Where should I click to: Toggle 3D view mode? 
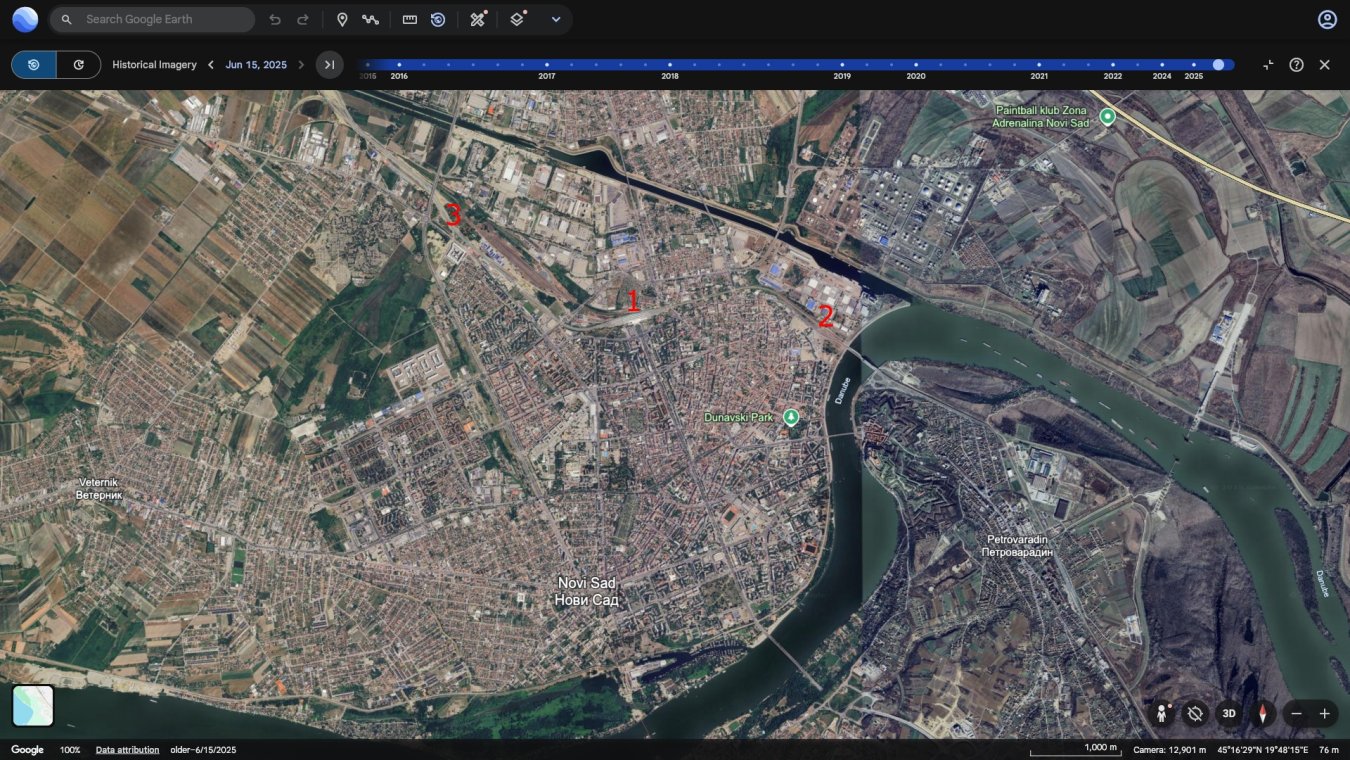pyautogui.click(x=1229, y=714)
